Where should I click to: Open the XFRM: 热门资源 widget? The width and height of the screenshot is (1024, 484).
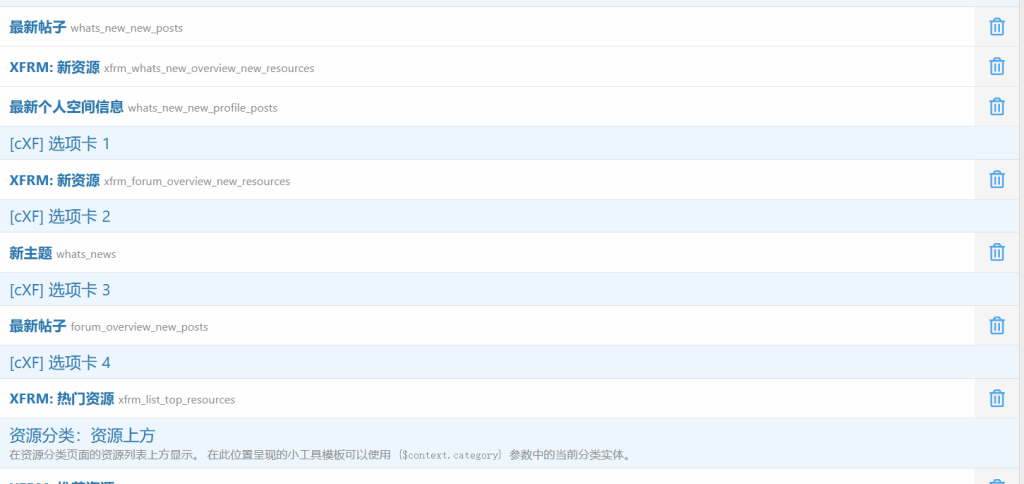tap(61, 399)
